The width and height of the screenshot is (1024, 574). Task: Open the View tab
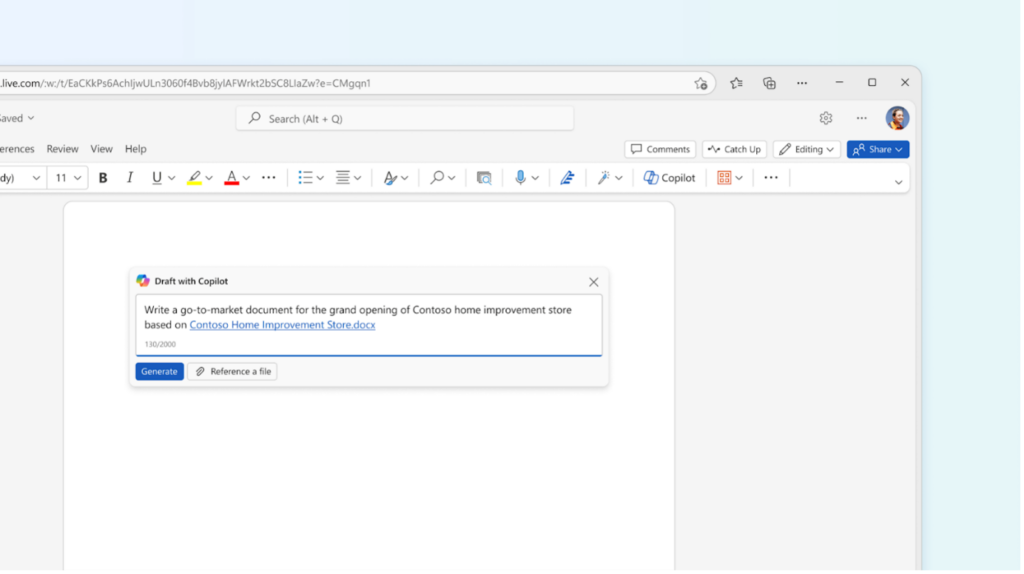[x=102, y=149]
